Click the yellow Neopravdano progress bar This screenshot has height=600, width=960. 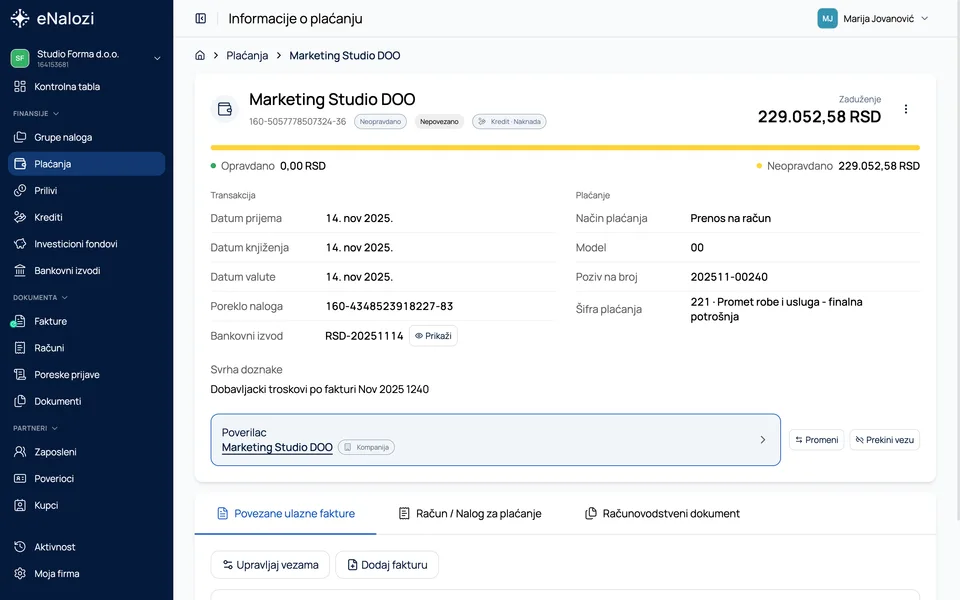coord(564,148)
